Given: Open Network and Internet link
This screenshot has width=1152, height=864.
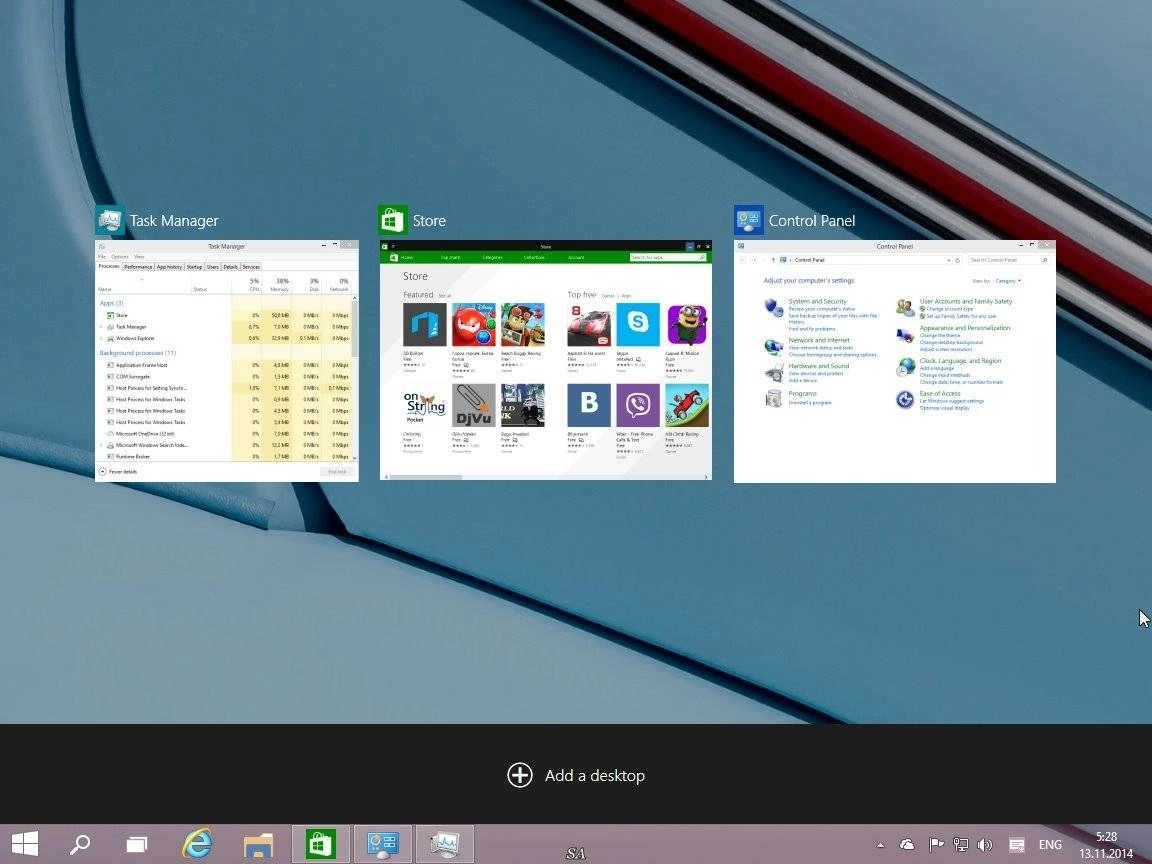Looking at the screenshot, I should click(819, 340).
